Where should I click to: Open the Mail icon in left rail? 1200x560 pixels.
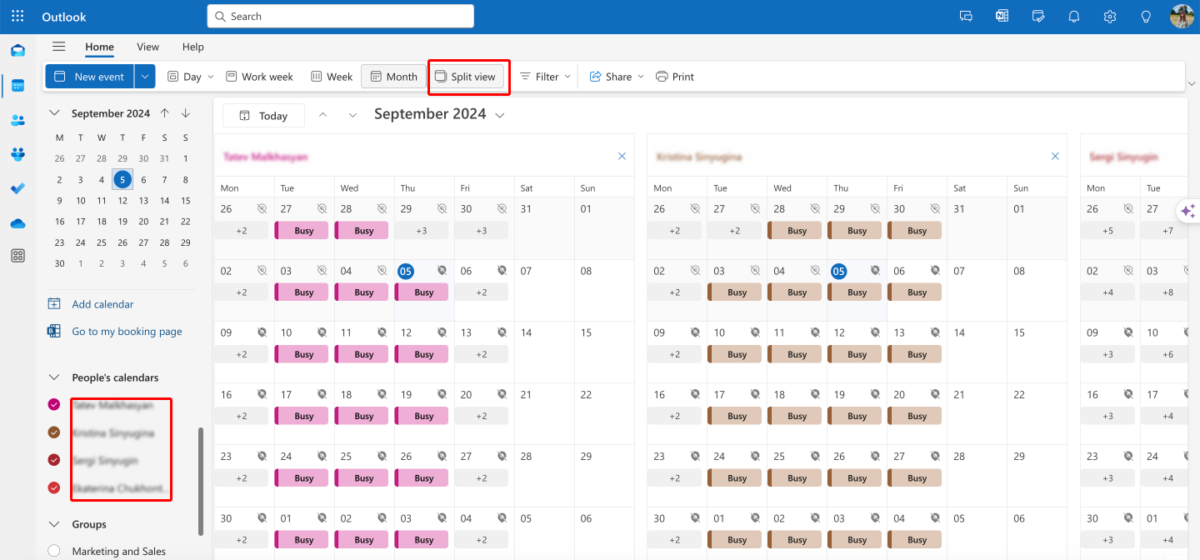[x=17, y=51]
